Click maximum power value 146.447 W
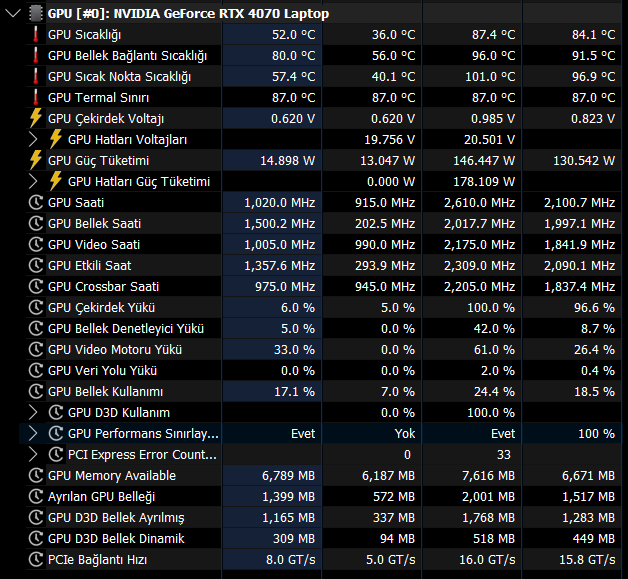Image resolution: width=628 pixels, height=579 pixels. [484, 161]
